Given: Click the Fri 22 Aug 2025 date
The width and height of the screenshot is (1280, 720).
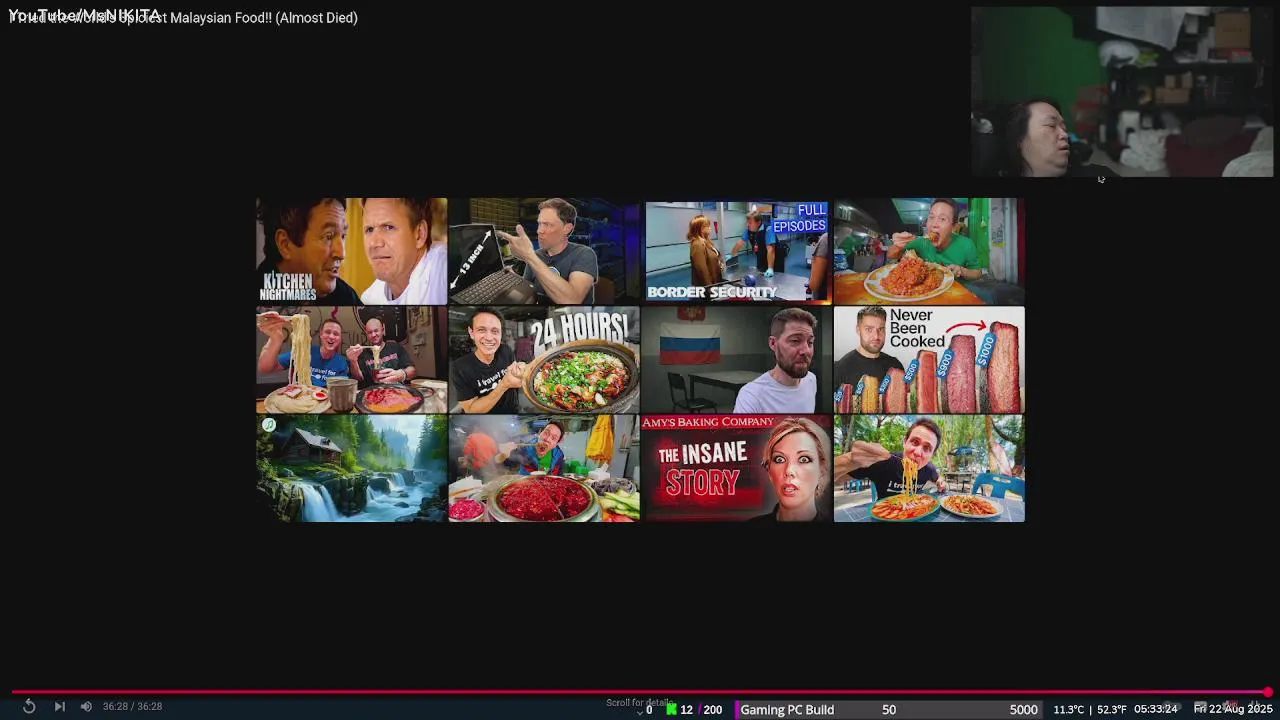Looking at the screenshot, I should [1233, 710].
